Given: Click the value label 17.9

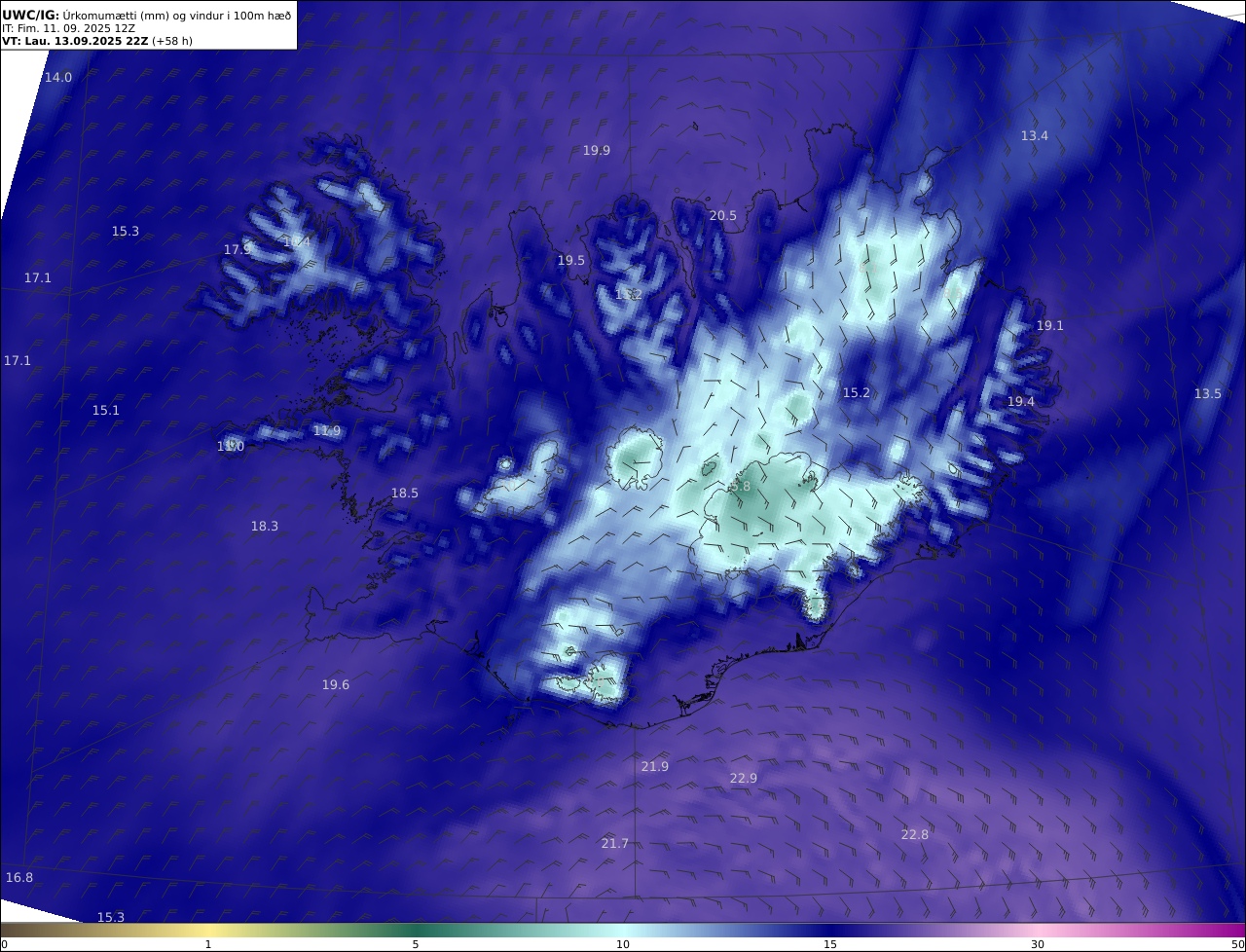Looking at the screenshot, I should tap(238, 250).
